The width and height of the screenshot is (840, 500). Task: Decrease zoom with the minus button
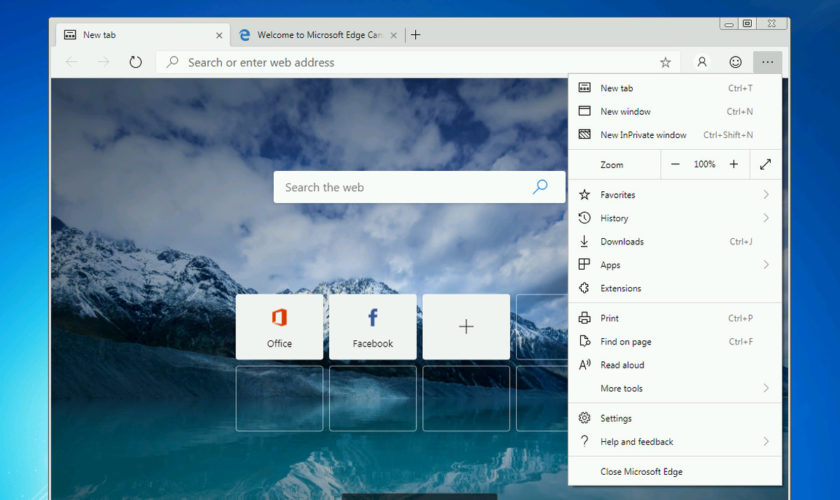[x=676, y=164]
